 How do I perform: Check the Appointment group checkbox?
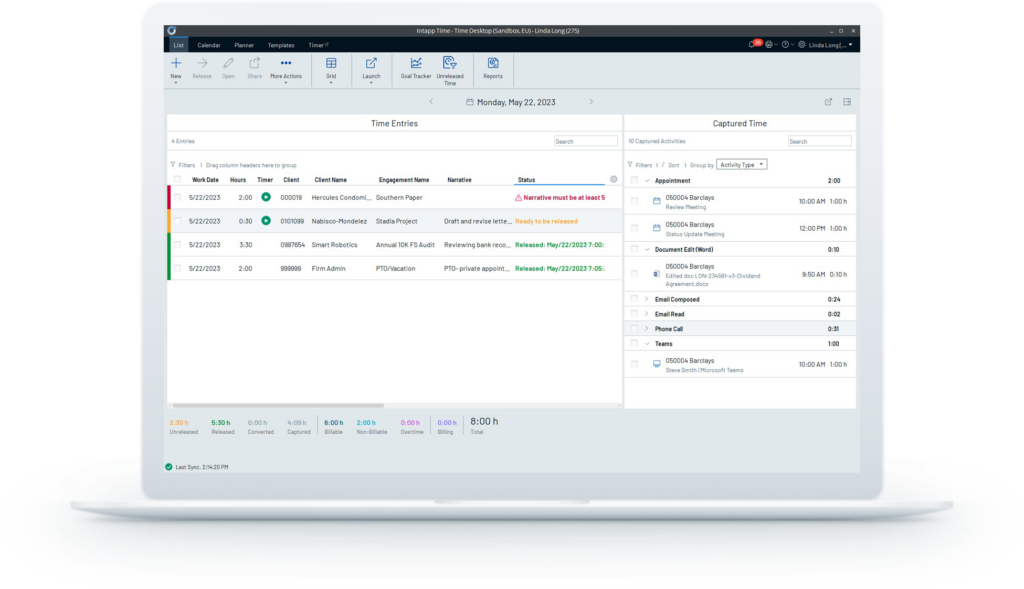point(634,180)
